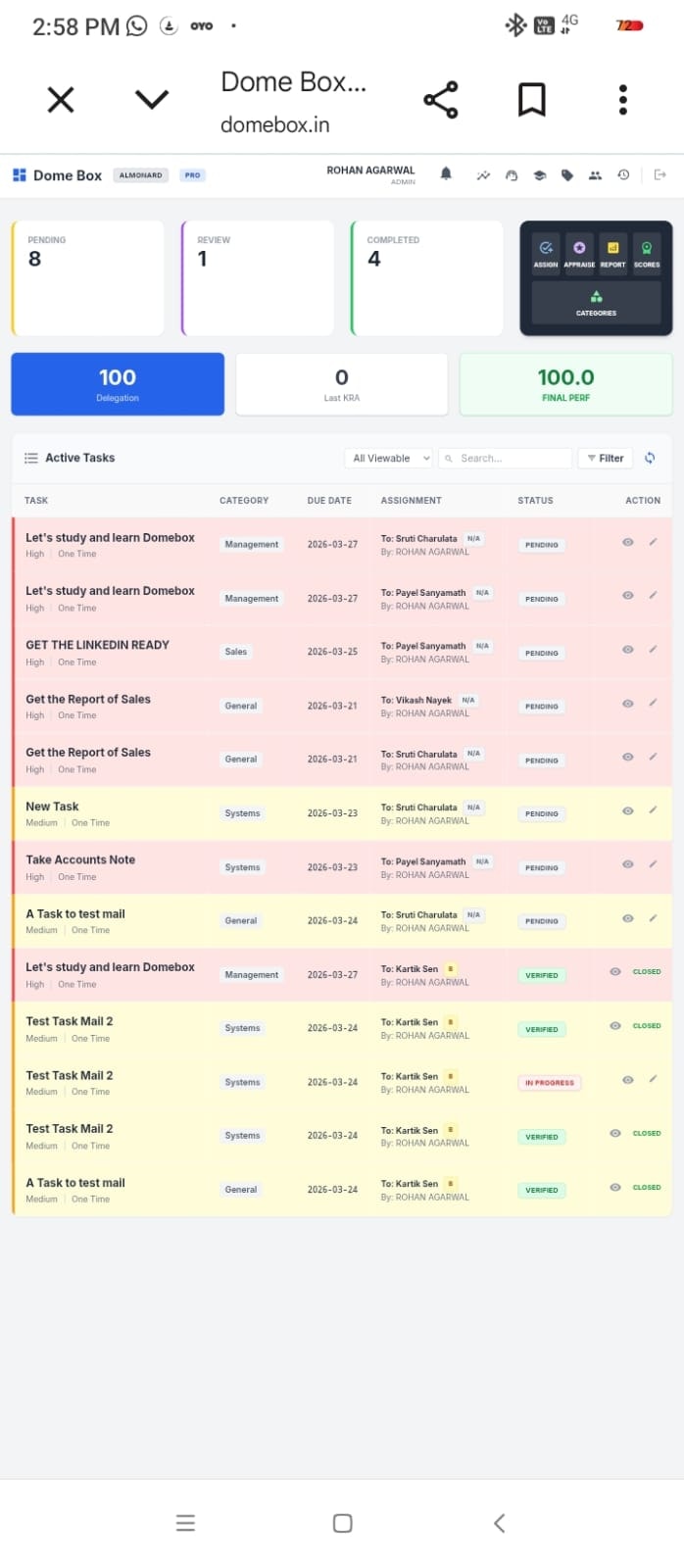Tap the Android home button

coord(342,1523)
